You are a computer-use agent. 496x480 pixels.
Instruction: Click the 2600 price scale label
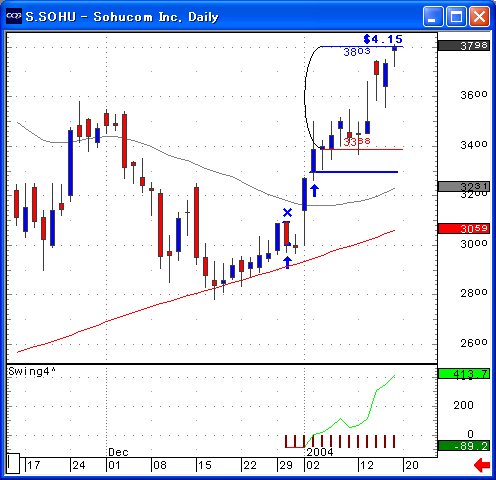click(474, 343)
